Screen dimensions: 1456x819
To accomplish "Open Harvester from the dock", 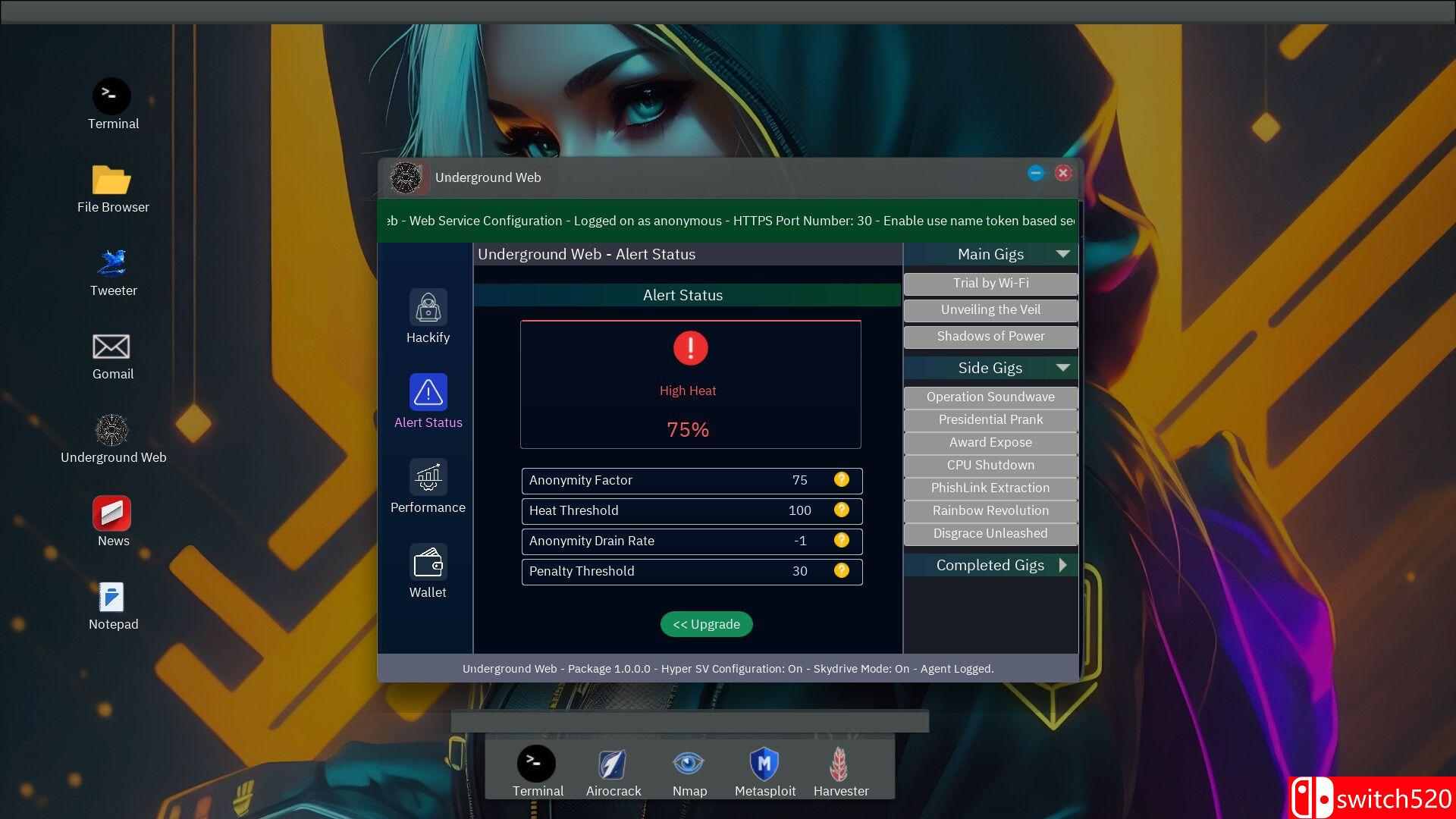I will click(840, 764).
